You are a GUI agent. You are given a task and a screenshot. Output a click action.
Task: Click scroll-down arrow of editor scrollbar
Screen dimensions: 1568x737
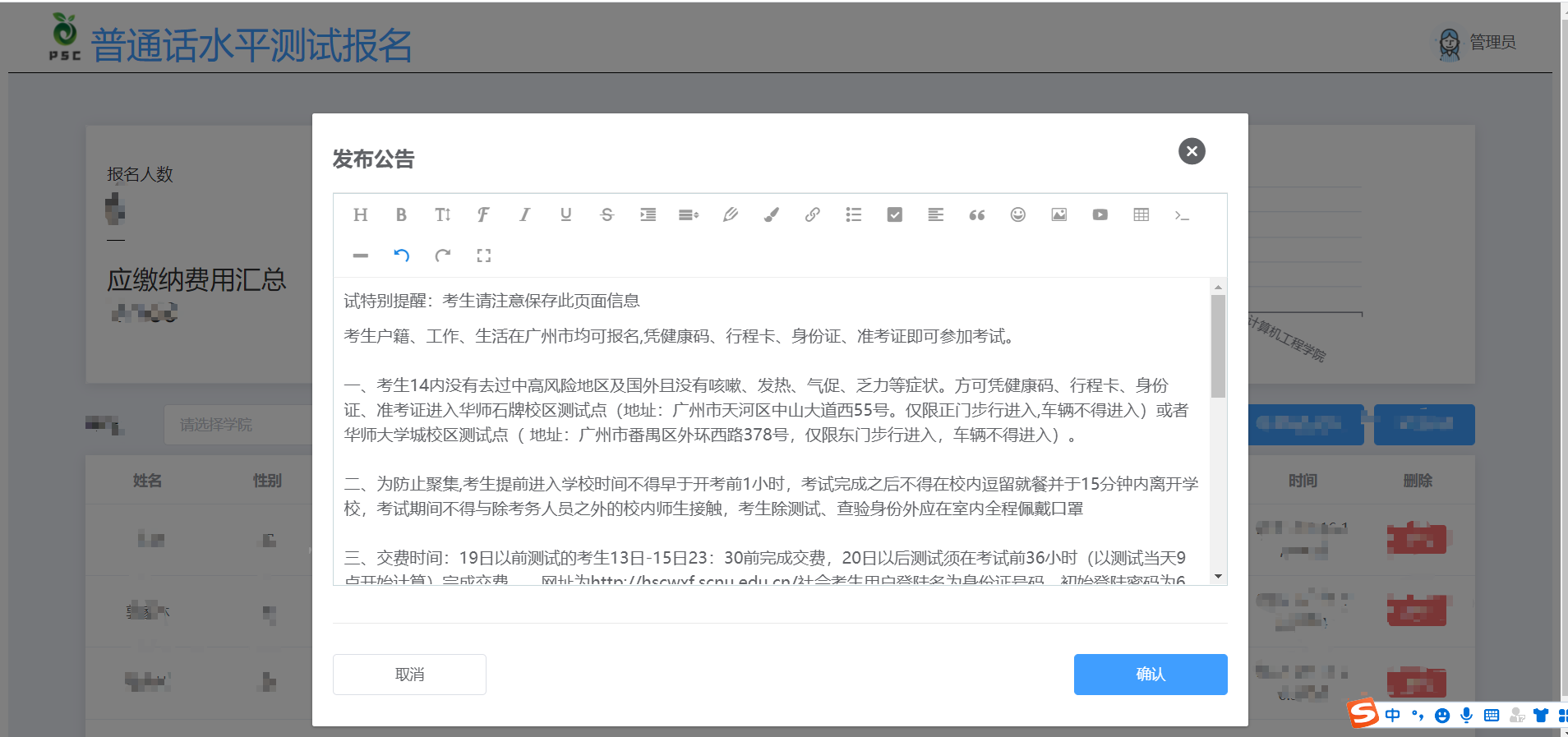pyautogui.click(x=1218, y=576)
